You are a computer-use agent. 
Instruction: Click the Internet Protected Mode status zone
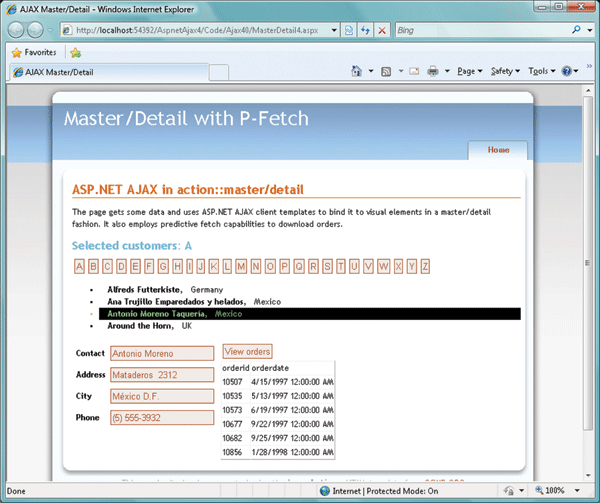click(379, 491)
